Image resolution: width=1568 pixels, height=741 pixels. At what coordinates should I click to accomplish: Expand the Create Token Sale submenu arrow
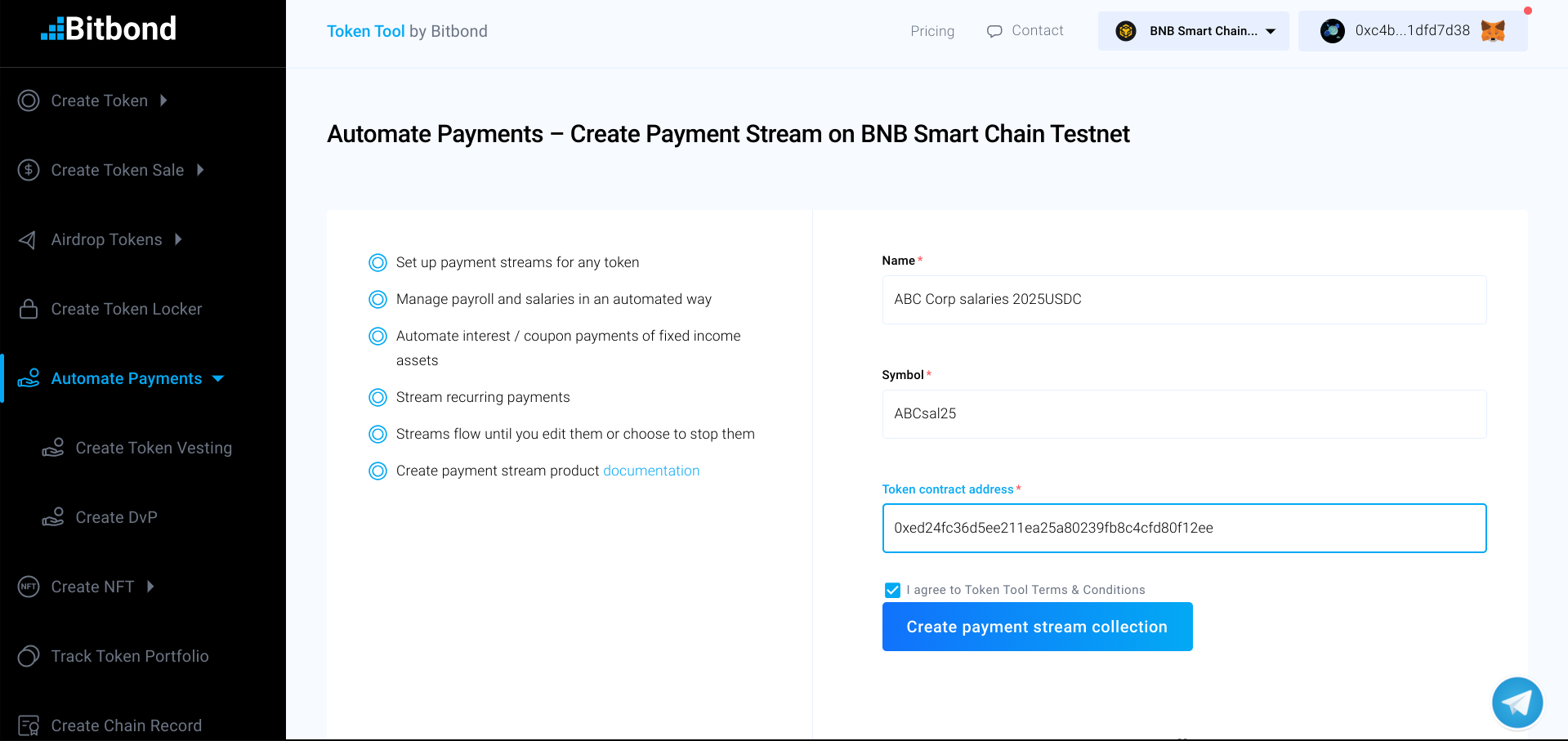coord(200,170)
